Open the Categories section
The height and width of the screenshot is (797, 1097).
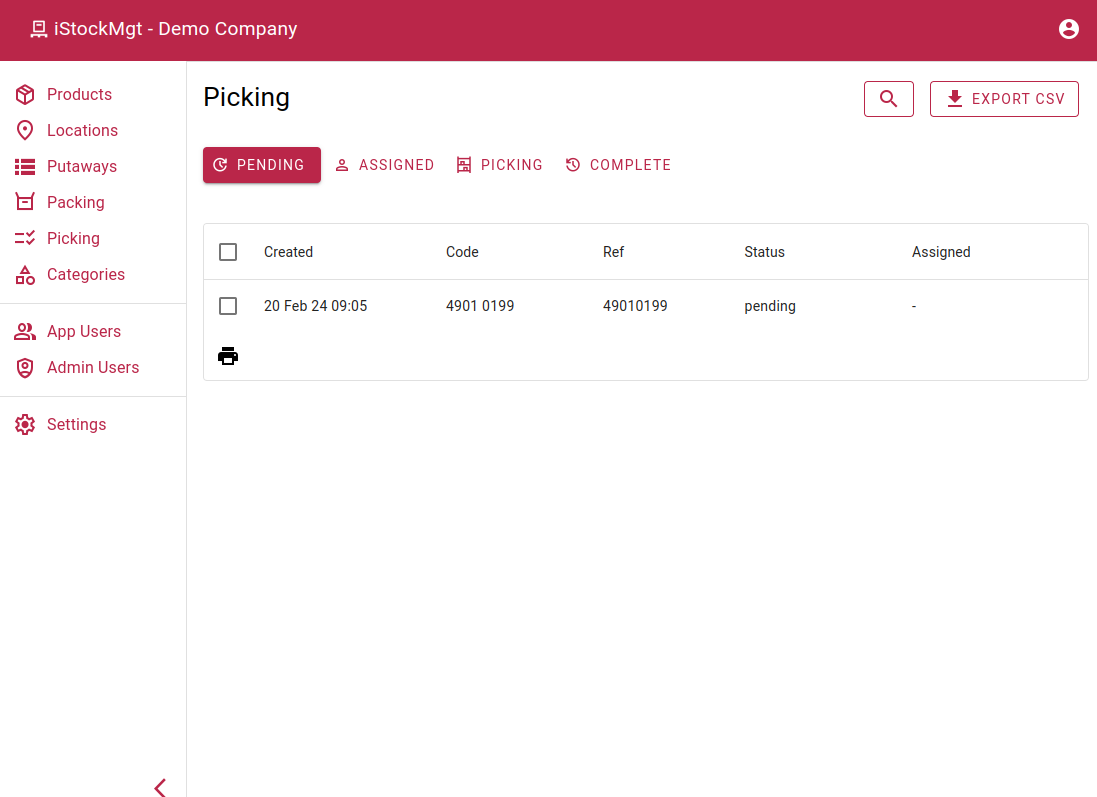[x=85, y=274]
